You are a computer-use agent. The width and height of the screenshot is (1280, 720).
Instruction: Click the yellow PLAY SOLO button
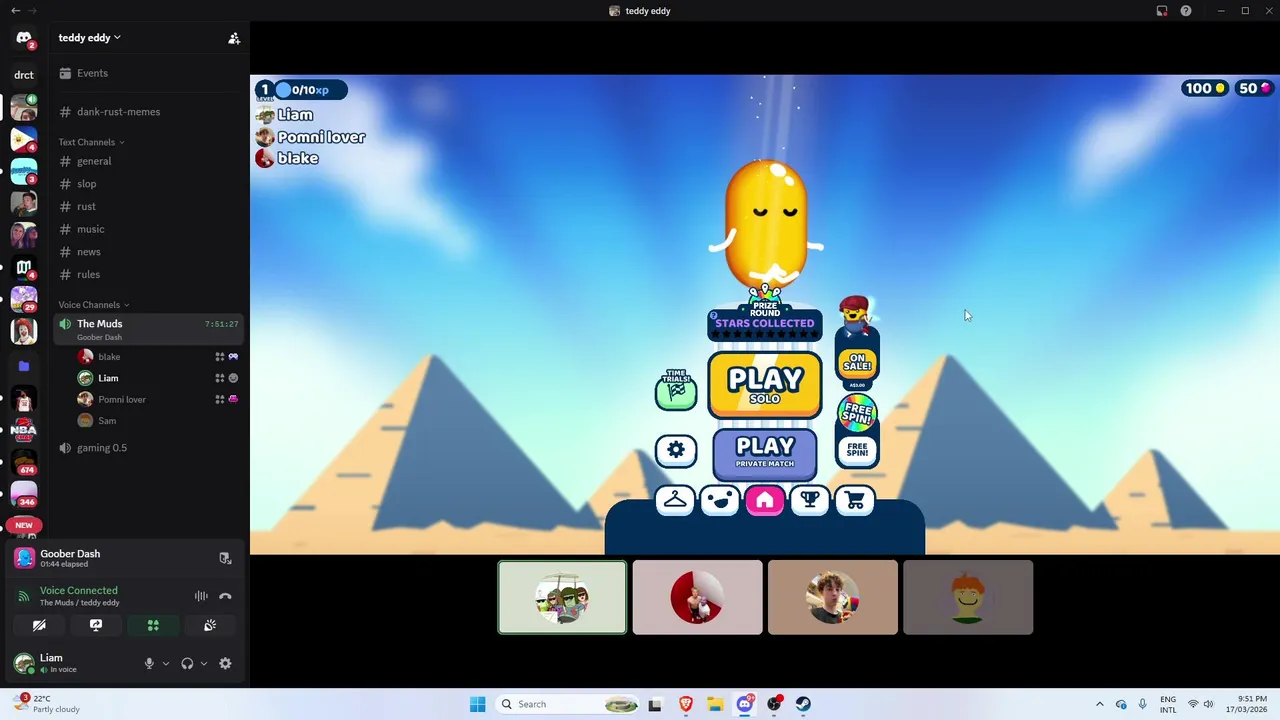click(765, 385)
